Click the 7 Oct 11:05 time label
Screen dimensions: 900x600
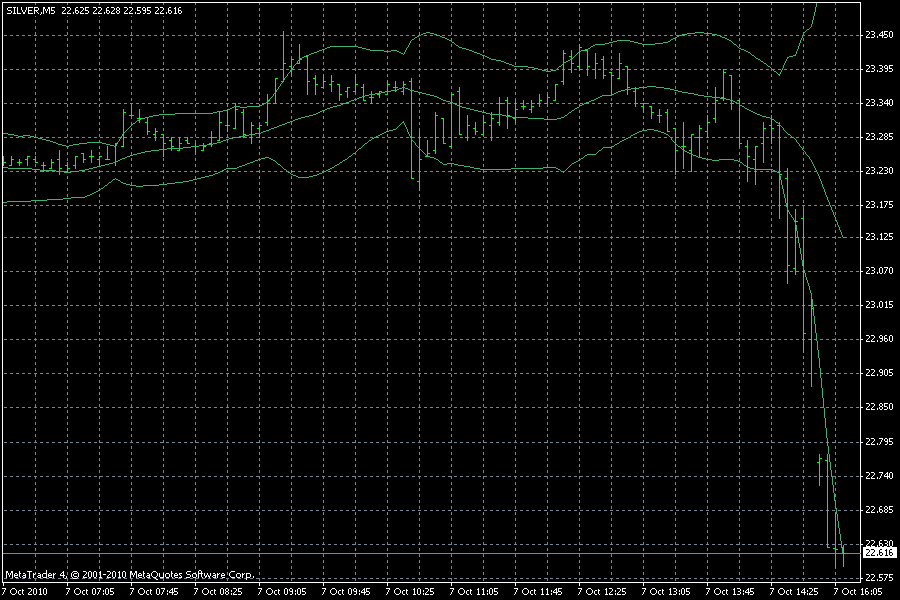click(474, 591)
